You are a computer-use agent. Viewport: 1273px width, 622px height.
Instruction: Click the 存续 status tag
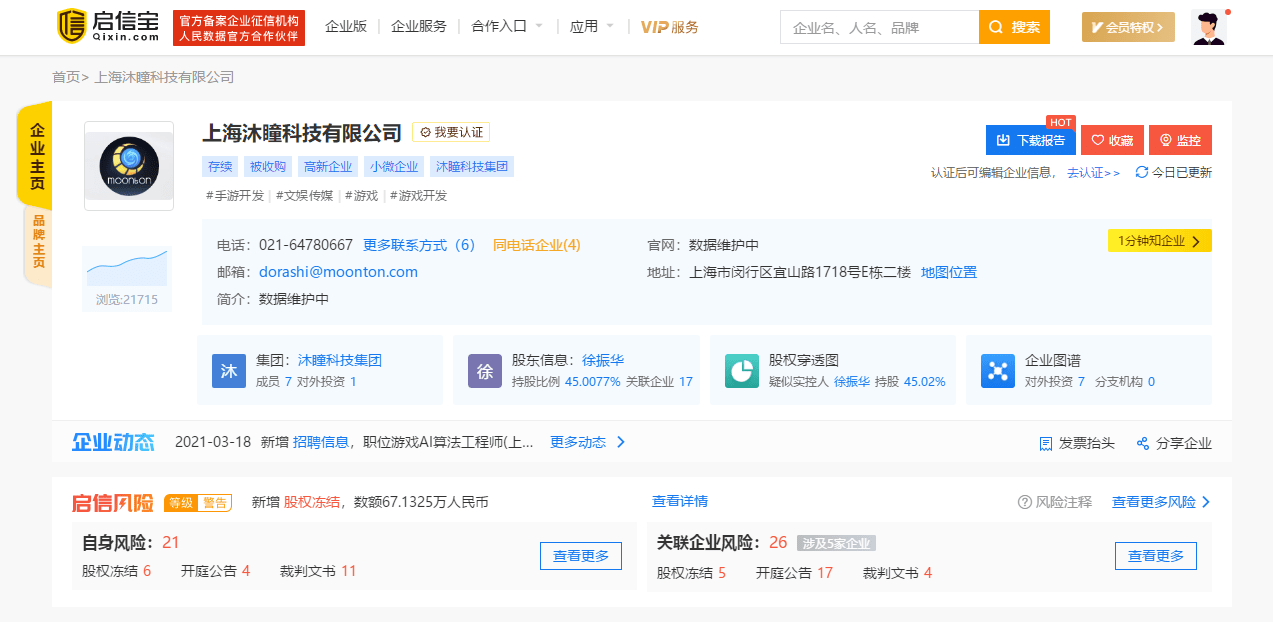220,167
